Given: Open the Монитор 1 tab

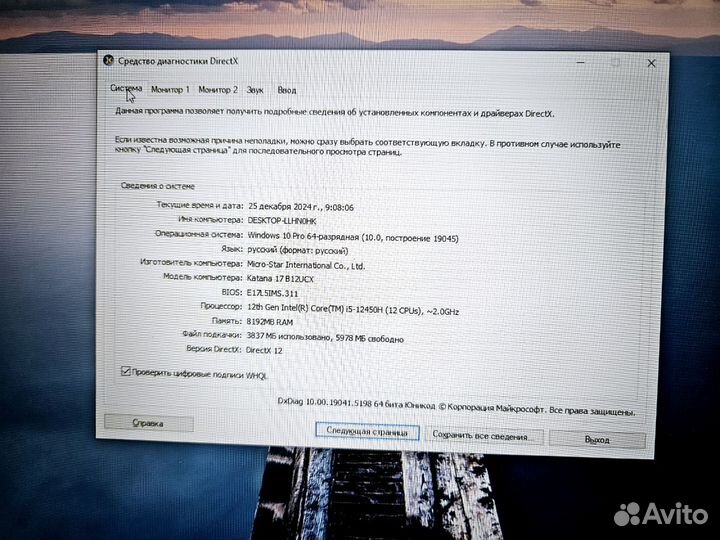Looking at the screenshot, I should click(169, 90).
